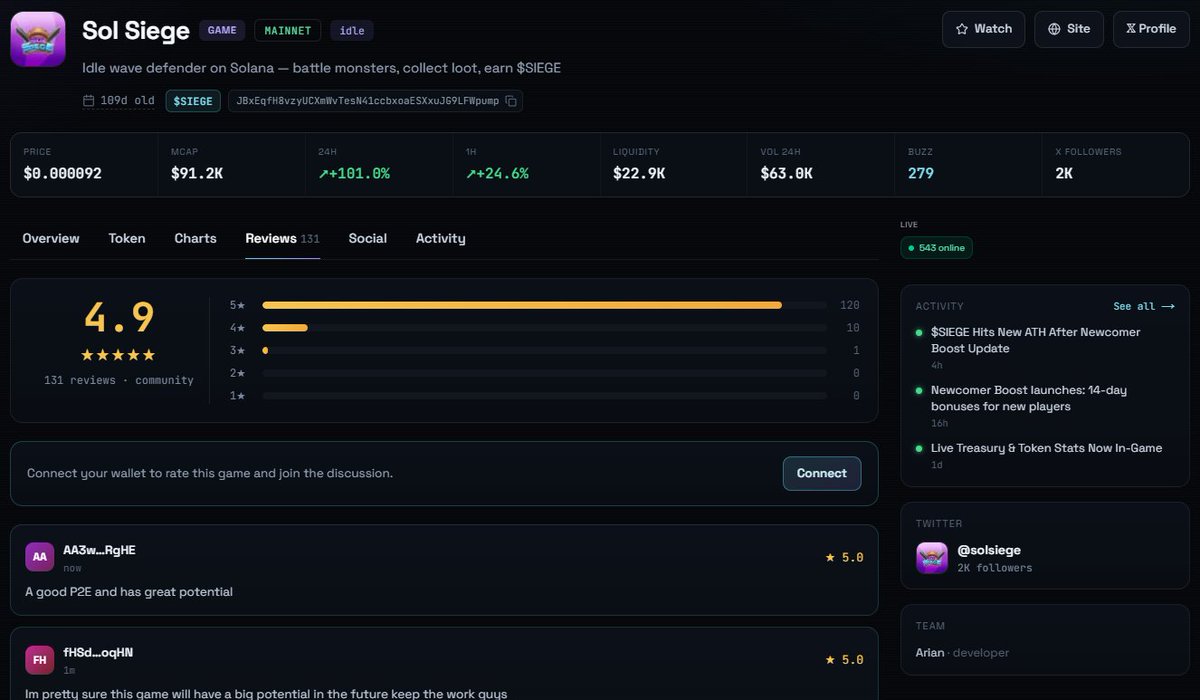Open the @solsiege Twitter handle

point(989,550)
